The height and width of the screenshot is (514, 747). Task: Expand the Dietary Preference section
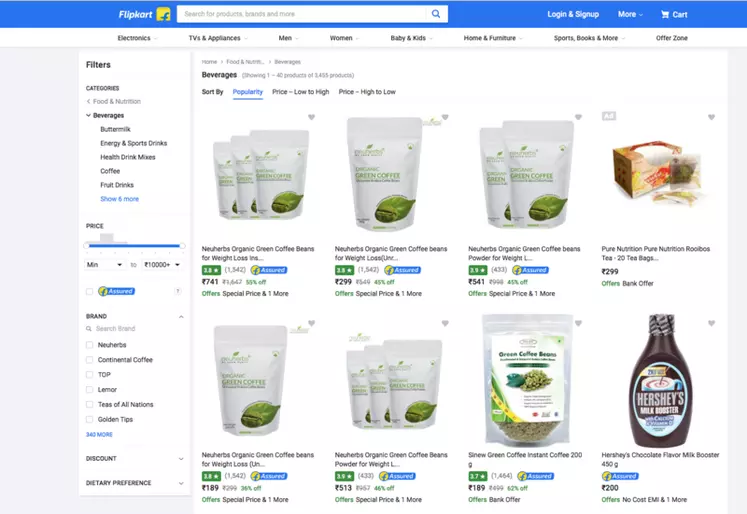click(x=181, y=483)
